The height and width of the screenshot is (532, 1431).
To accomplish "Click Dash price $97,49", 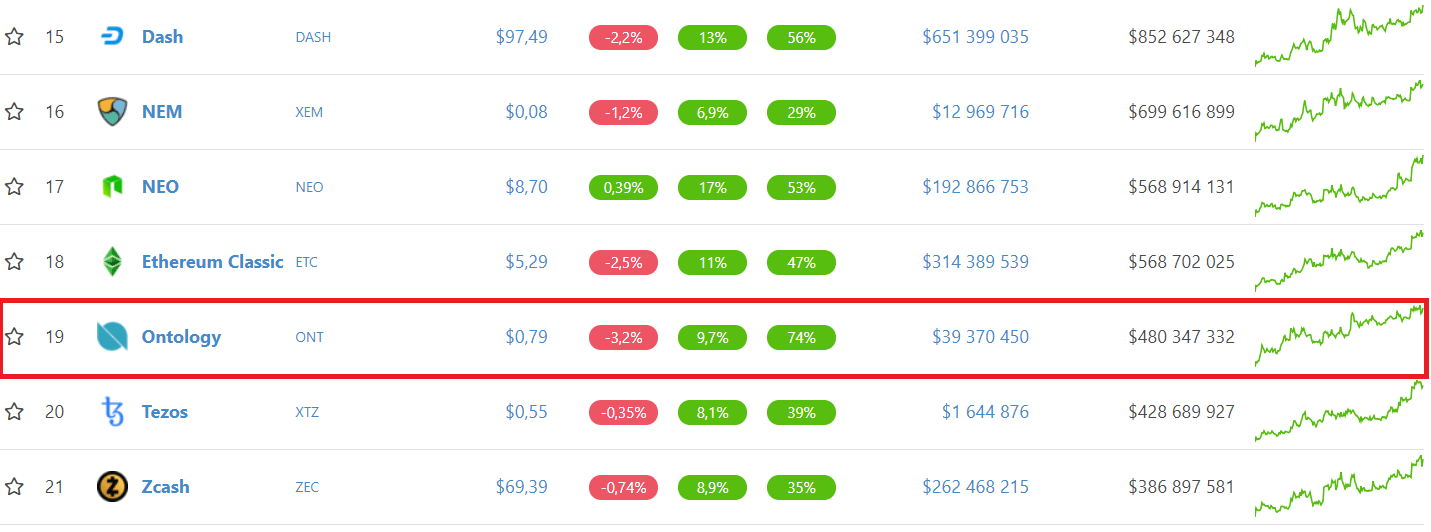I will (x=521, y=37).
